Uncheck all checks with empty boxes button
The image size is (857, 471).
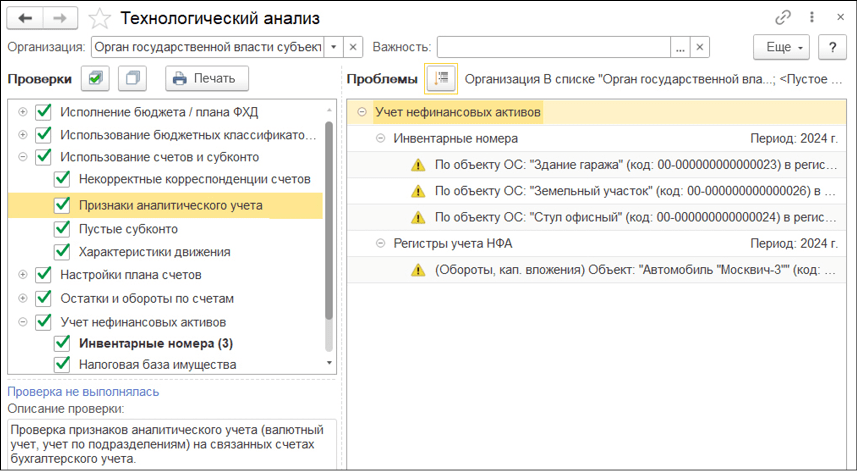tap(132, 78)
